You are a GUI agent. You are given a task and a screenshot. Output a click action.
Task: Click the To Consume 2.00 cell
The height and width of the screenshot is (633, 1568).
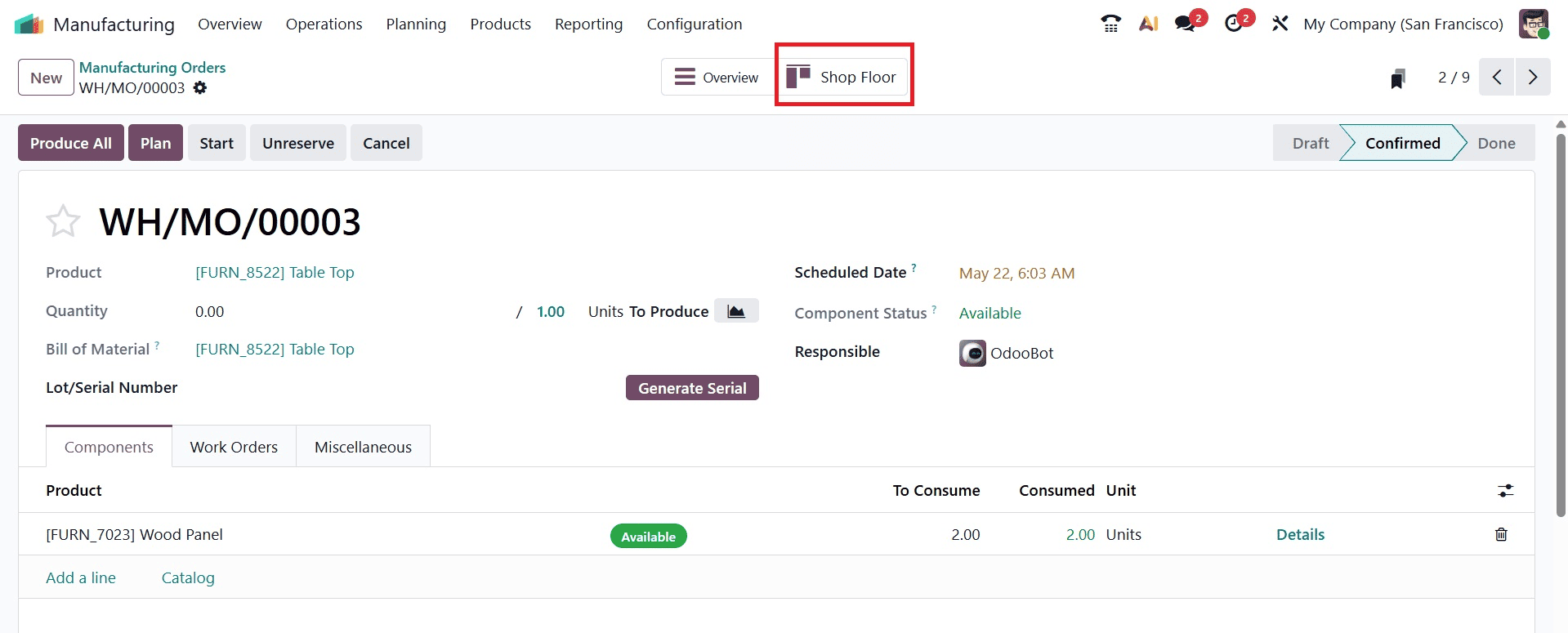[x=965, y=534]
